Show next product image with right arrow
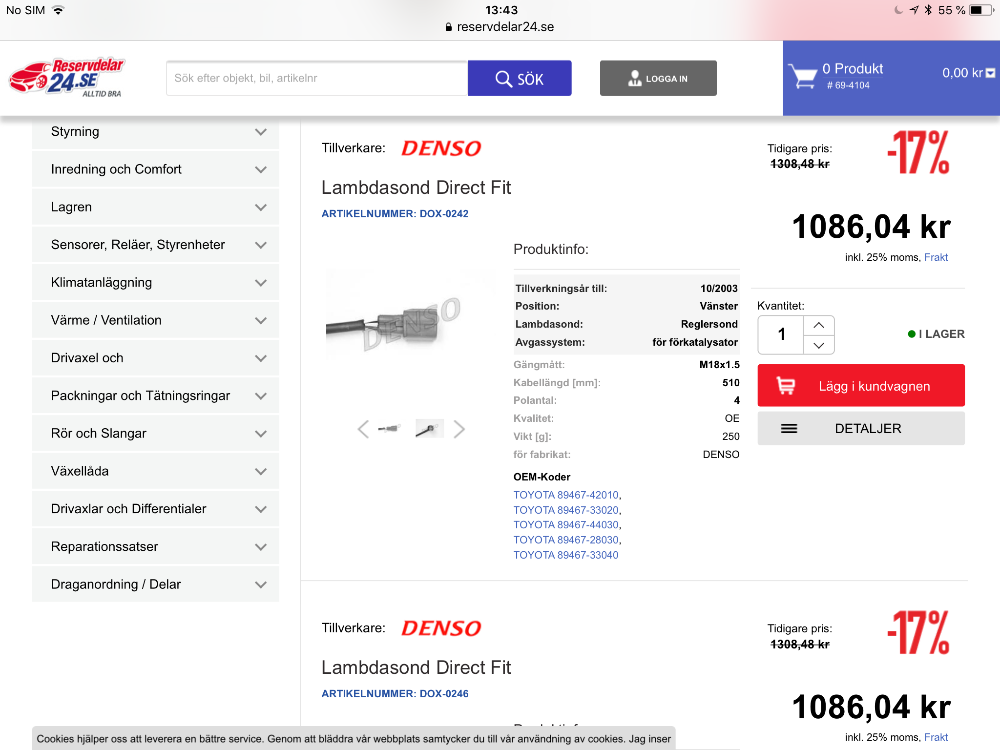The height and width of the screenshot is (750, 1000). pos(459,429)
